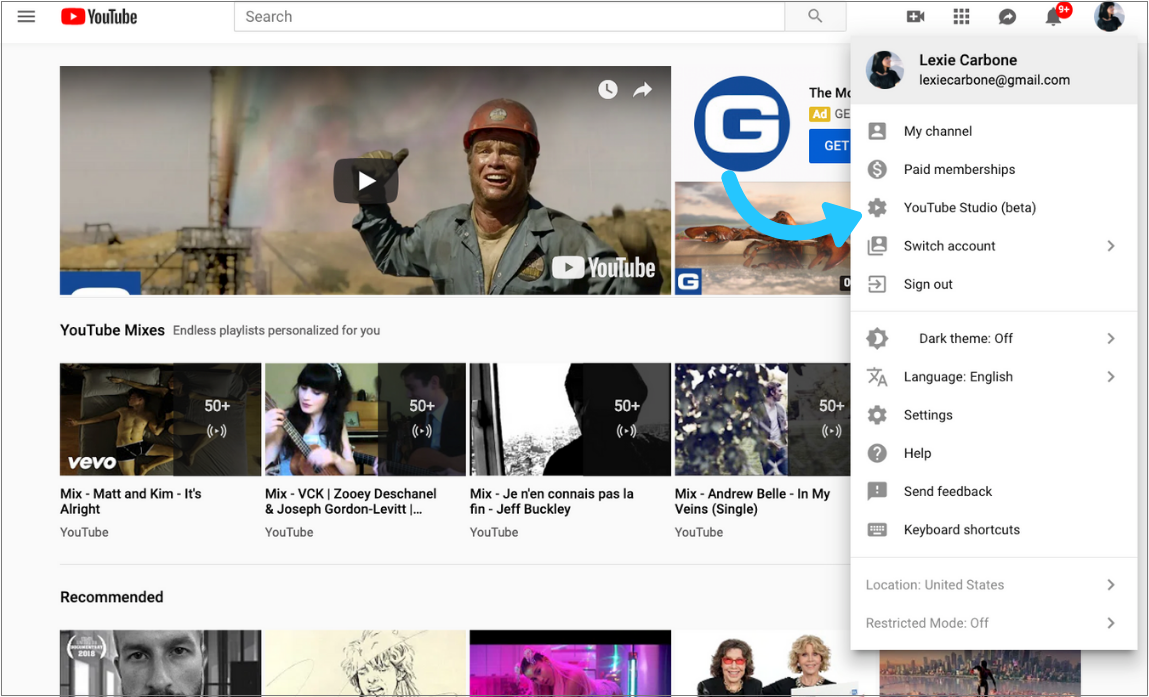The width and height of the screenshot is (1149, 697).
Task: Expand the Switch account submenu arrow
Action: [x=1111, y=246]
